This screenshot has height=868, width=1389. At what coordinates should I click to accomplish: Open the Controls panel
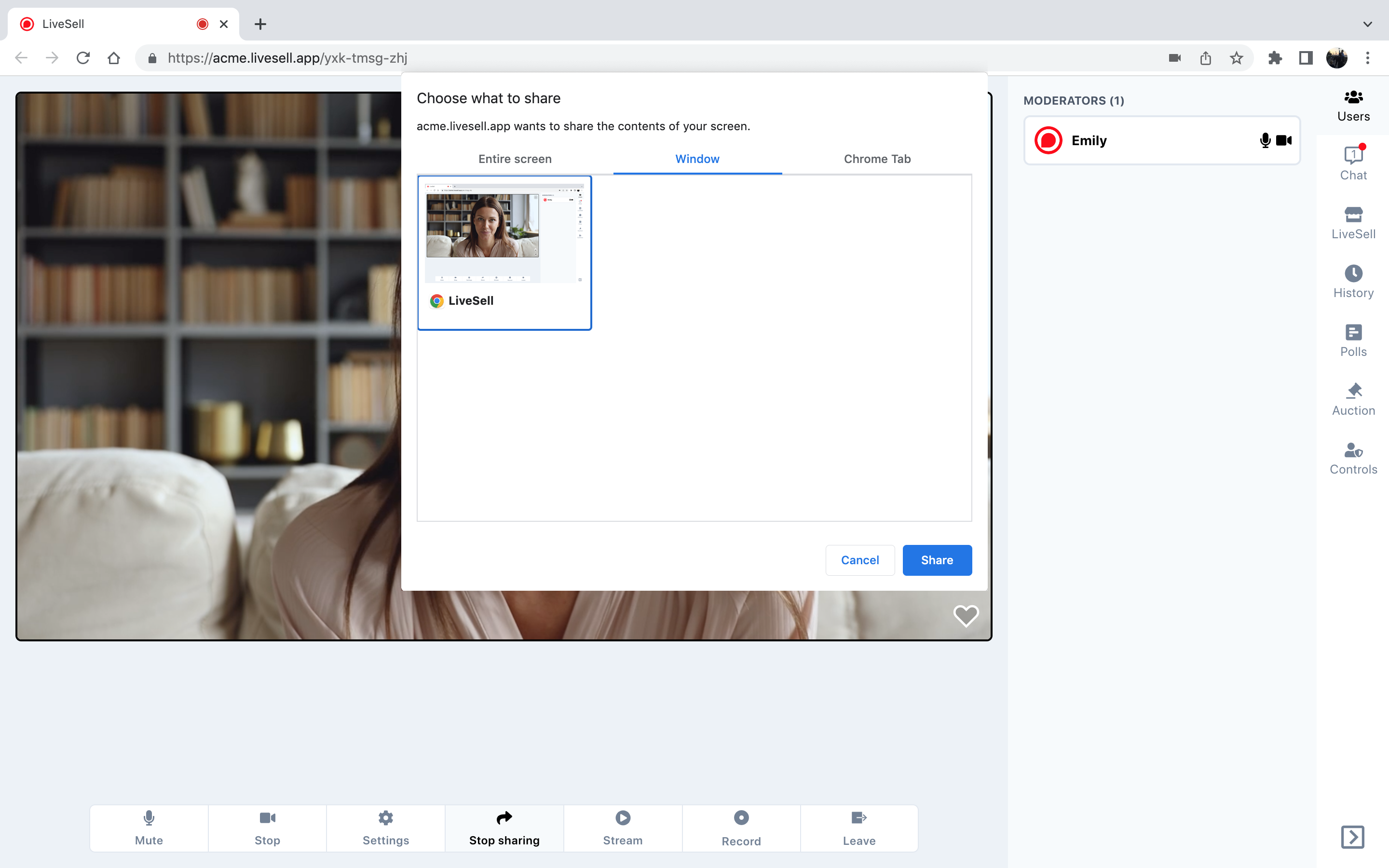1353,458
